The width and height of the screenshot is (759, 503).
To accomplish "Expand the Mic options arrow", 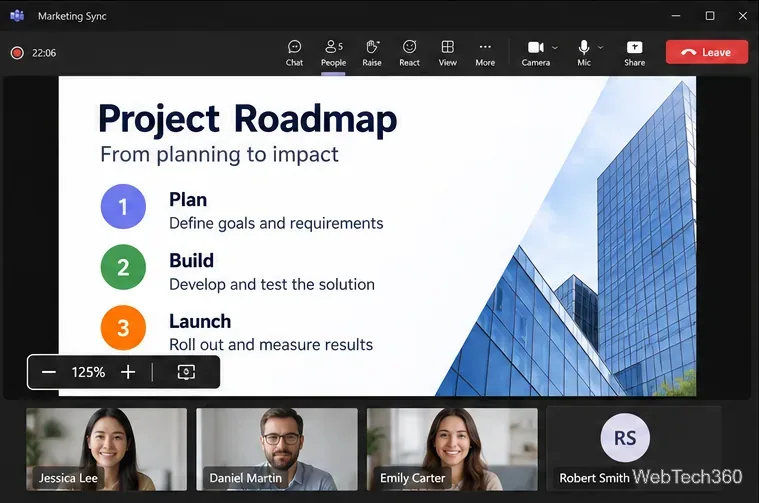I will coord(601,47).
